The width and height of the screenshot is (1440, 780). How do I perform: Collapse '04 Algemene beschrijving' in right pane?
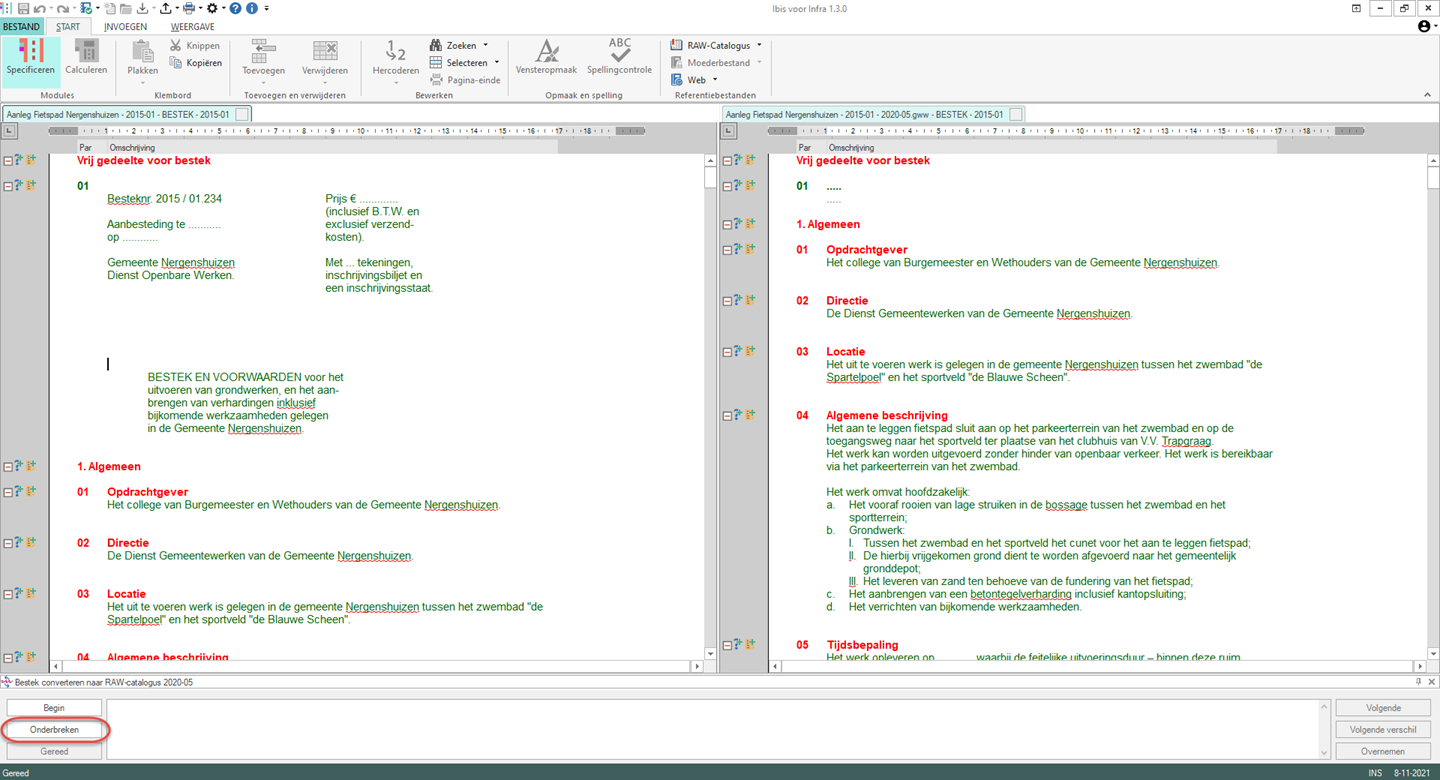[x=727, y=416]
